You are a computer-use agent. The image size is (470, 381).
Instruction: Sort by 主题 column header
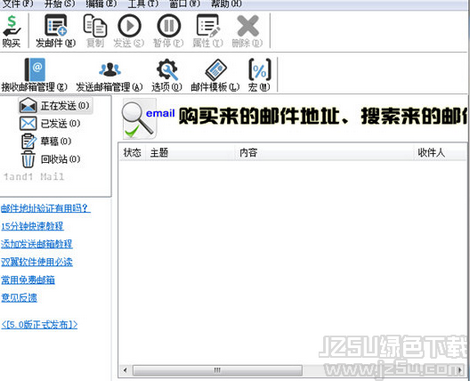coord(190,153)
